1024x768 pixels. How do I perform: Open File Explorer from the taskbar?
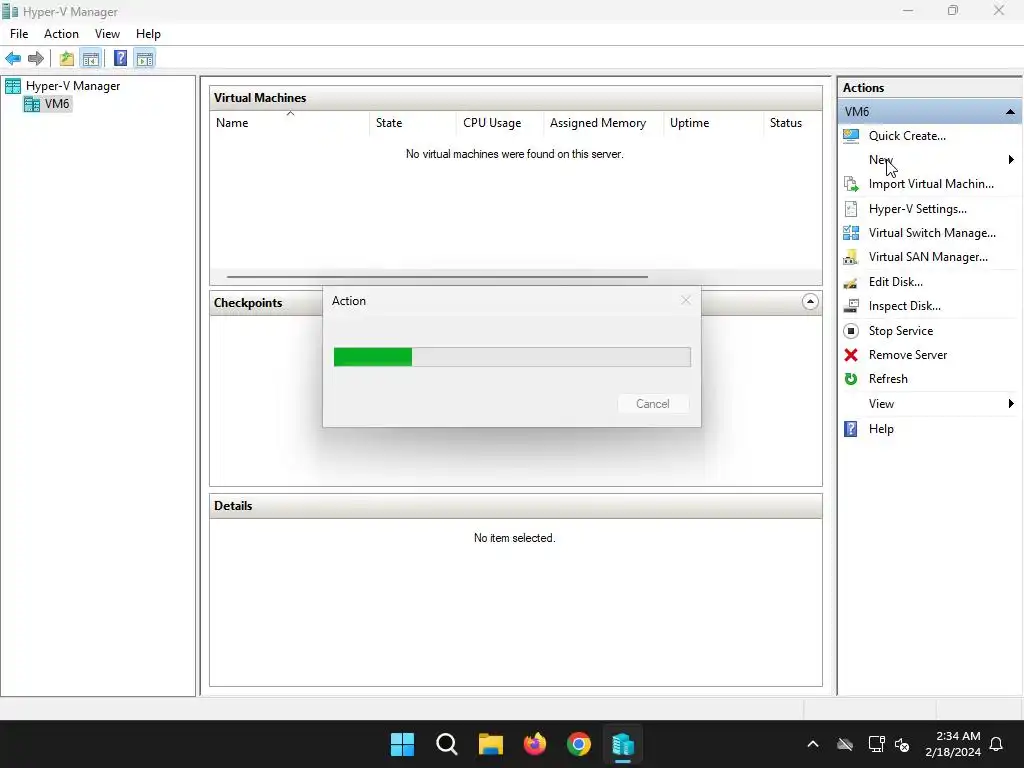click(x=490, y=744)
